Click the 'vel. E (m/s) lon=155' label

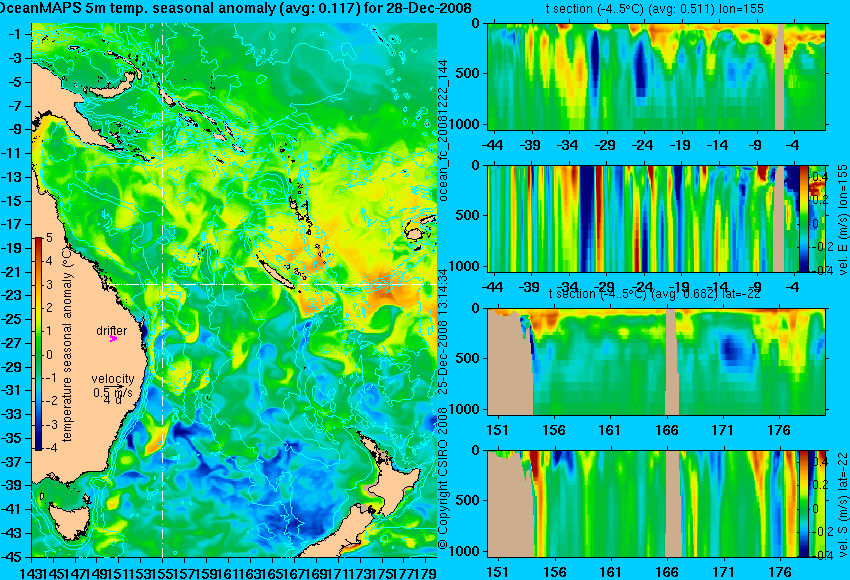842,220
